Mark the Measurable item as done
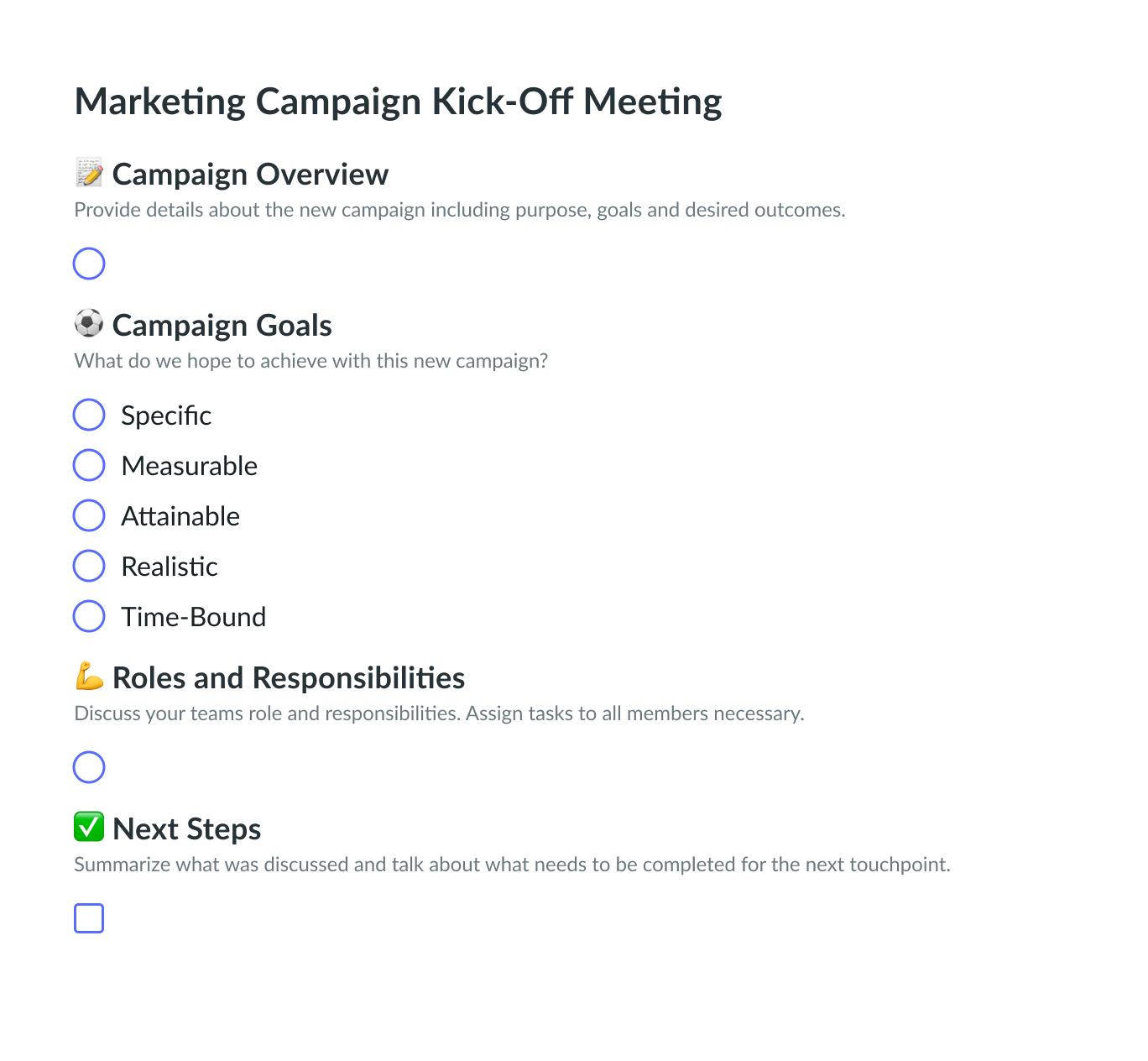Image resolution: width=1148 pixels, height=1061 pixels. [x=89, y=465]
